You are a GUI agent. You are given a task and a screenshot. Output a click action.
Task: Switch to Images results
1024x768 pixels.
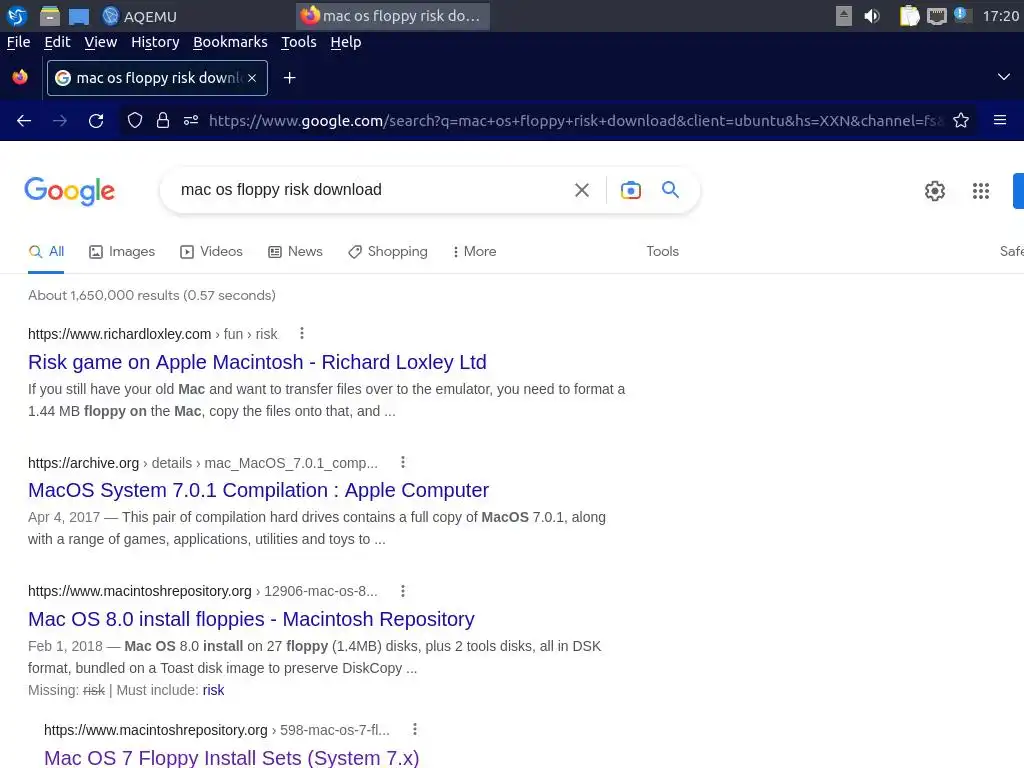(x=122, y=251)
